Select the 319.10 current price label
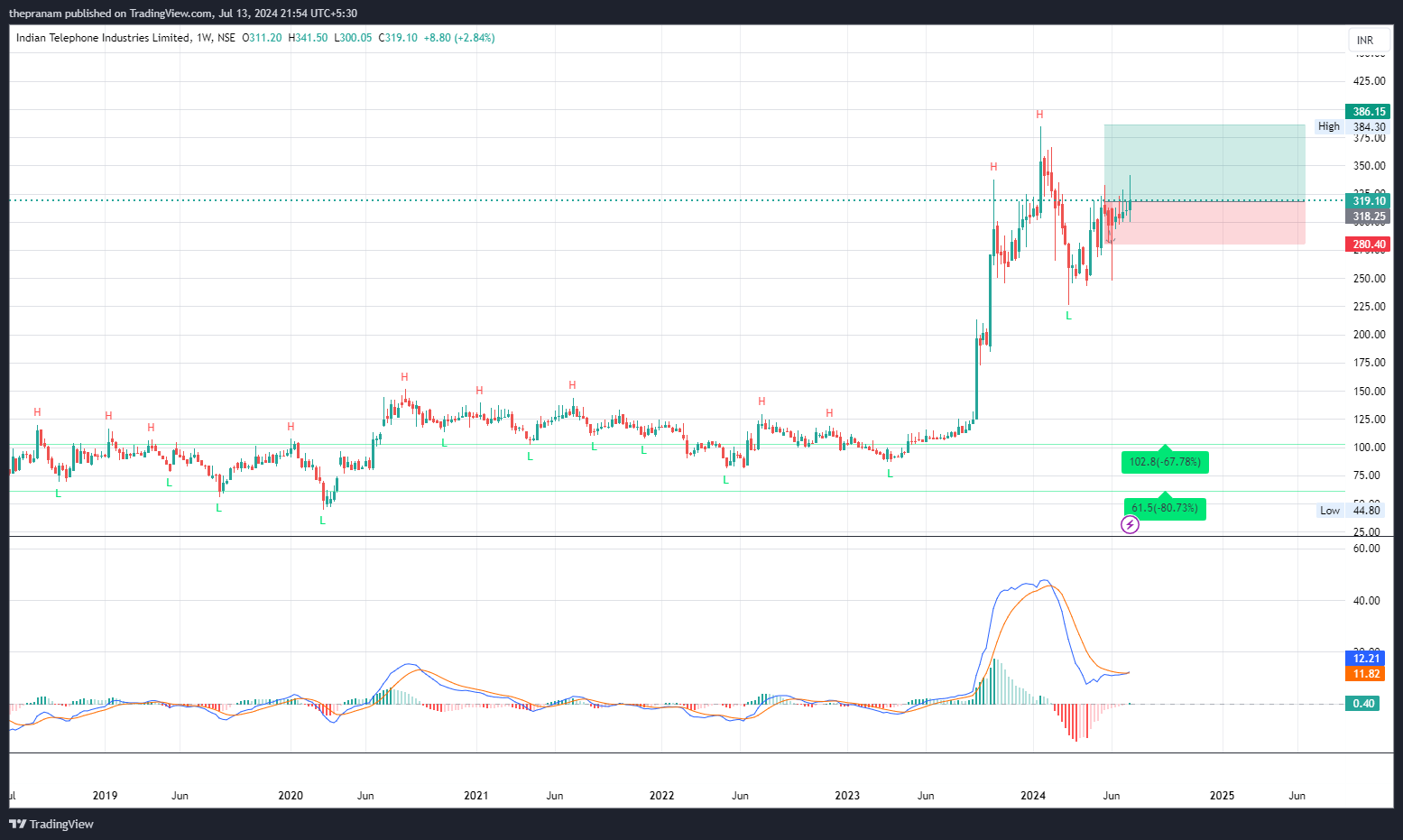Image resolution: width=1403 pixels, height=840 pixels. pyautogui.click(x=1368, y=201)
